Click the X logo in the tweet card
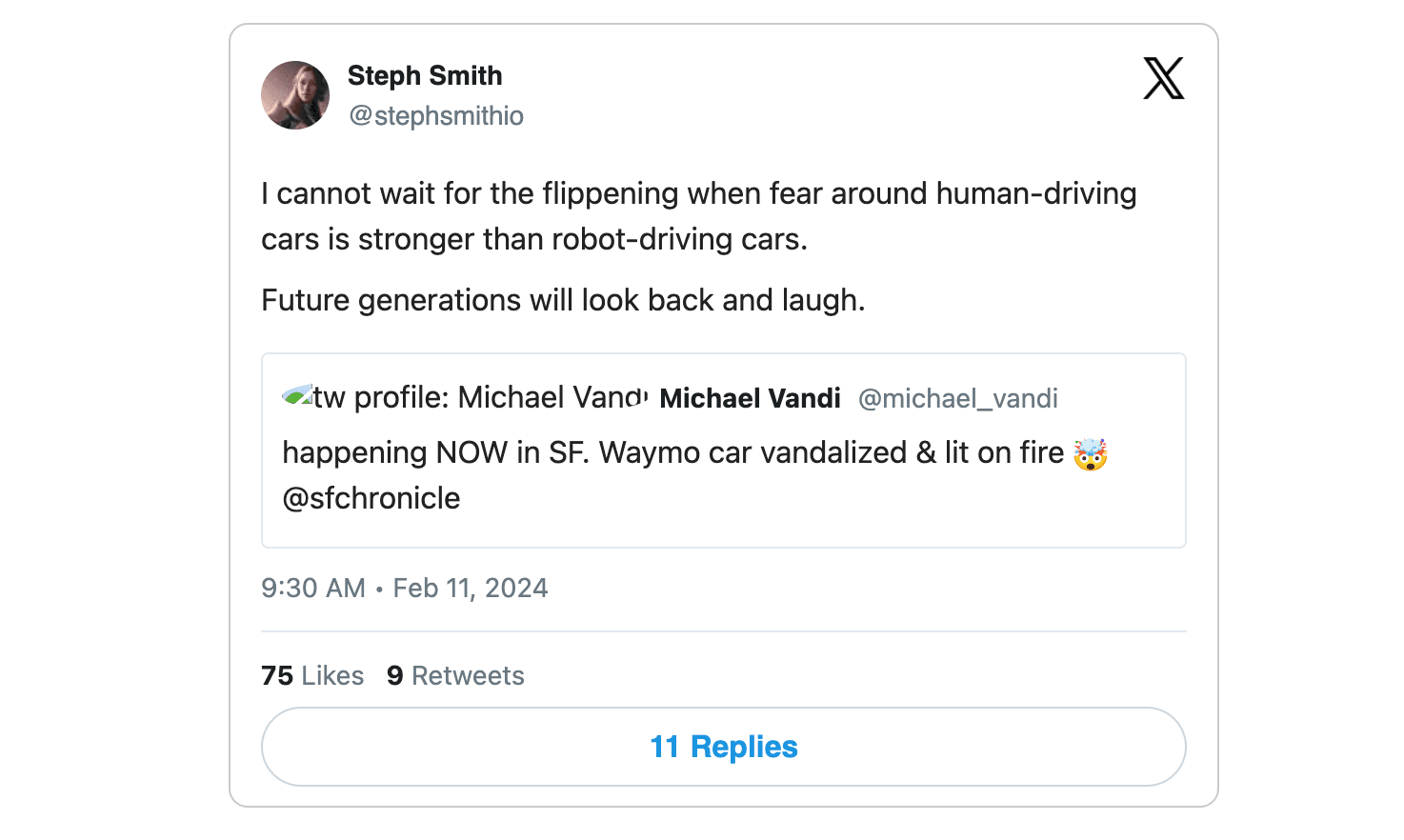 coord(1163,78)
